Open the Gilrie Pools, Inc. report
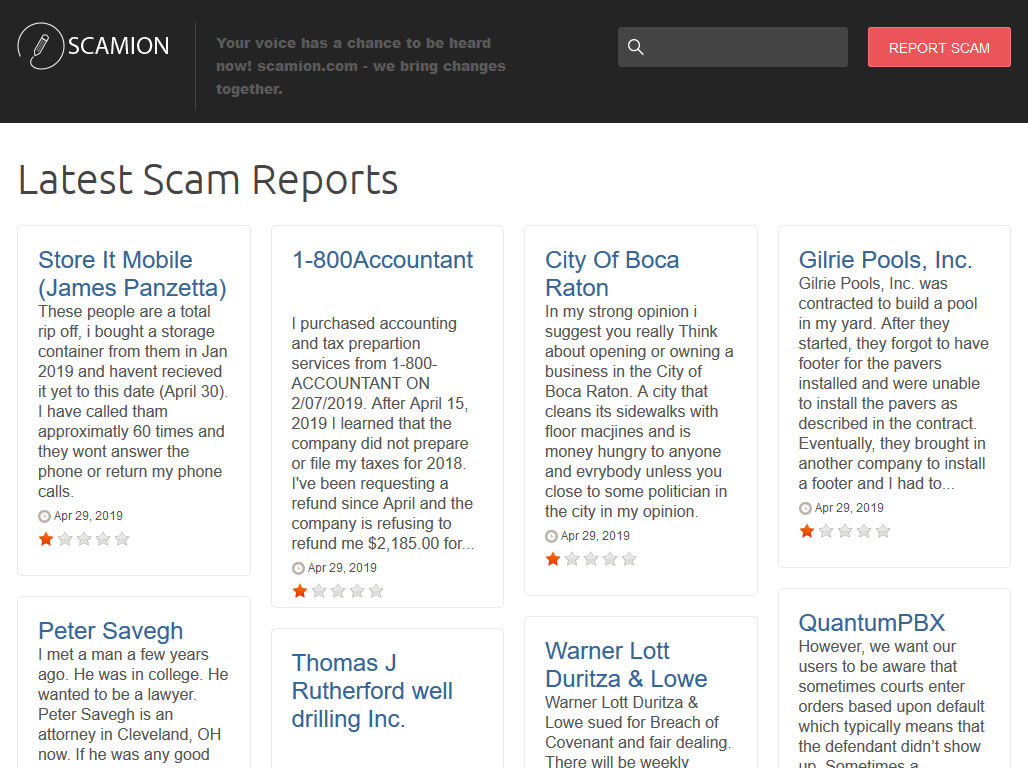 coord(885,260)
